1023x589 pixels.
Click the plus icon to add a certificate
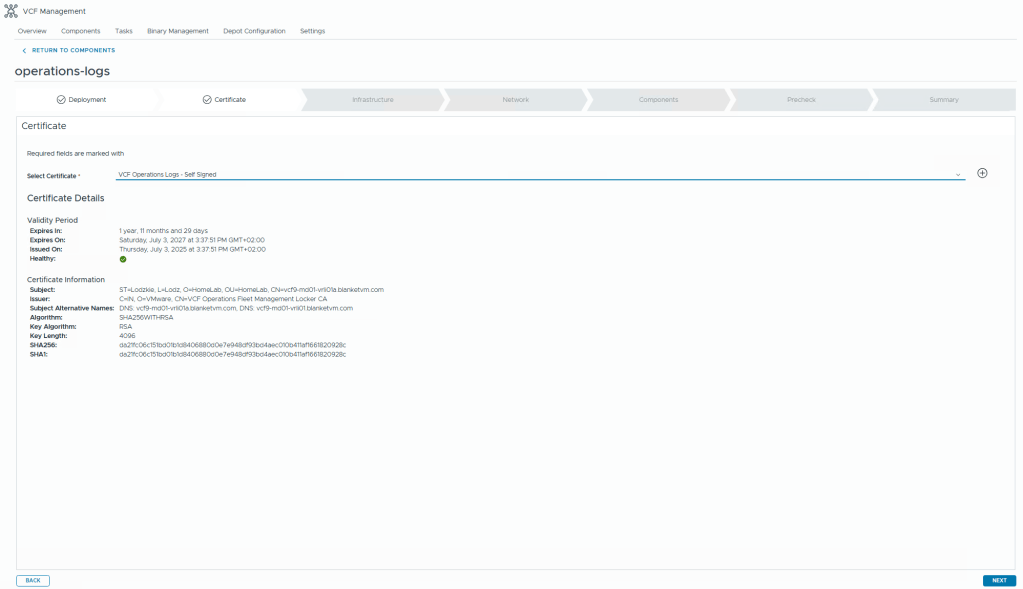pos(982,172)
